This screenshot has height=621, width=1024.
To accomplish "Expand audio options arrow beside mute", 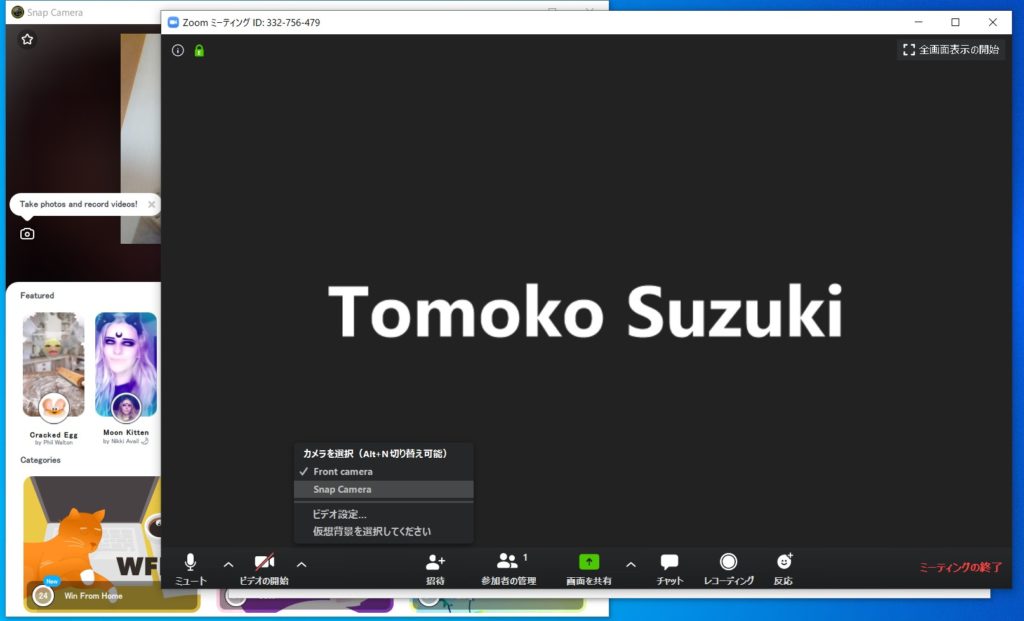I will (229, 564).
